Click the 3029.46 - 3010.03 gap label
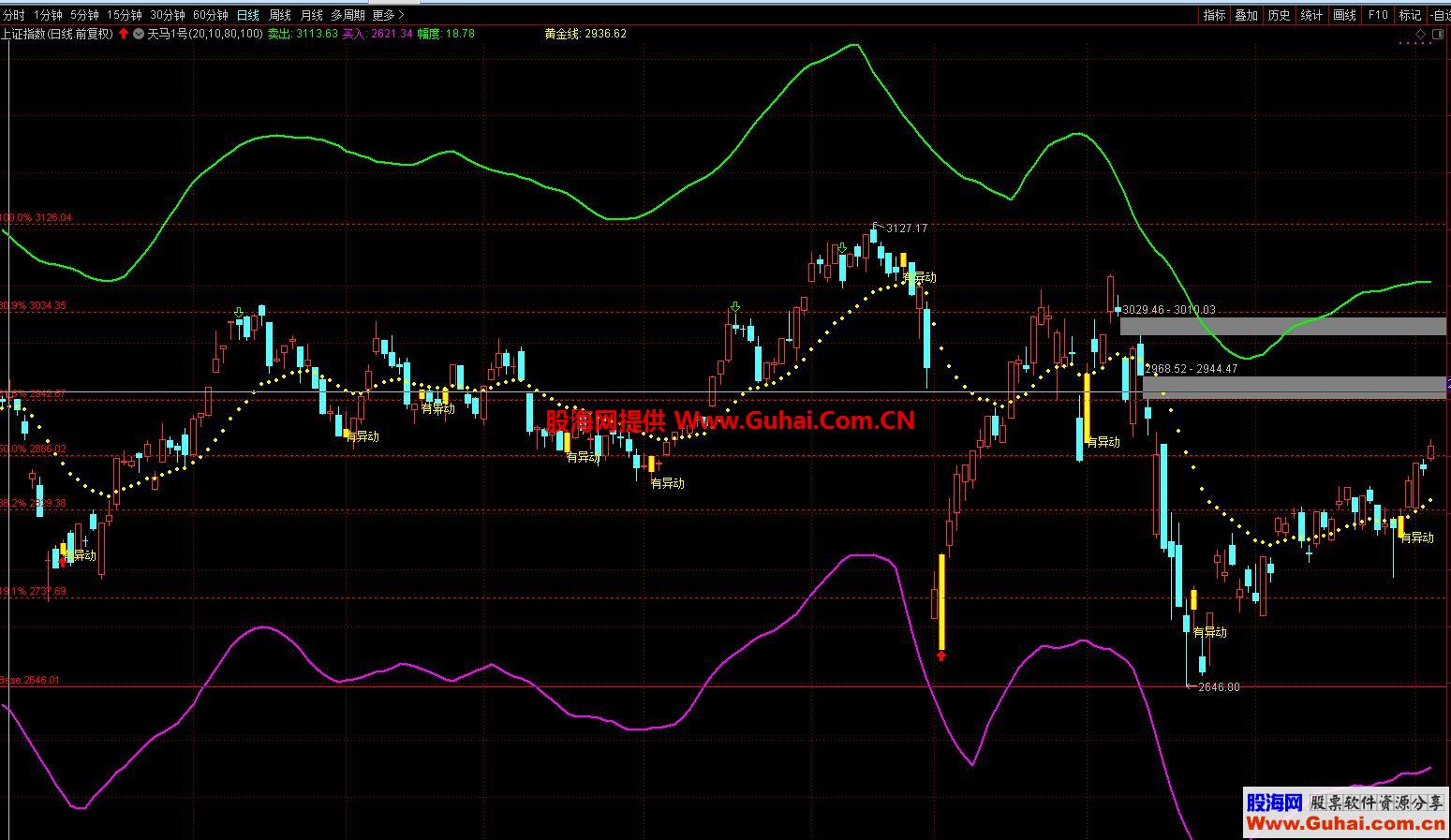Image resolution: width=1451 pixels, height=840 pixels. tap(1169, 310)
